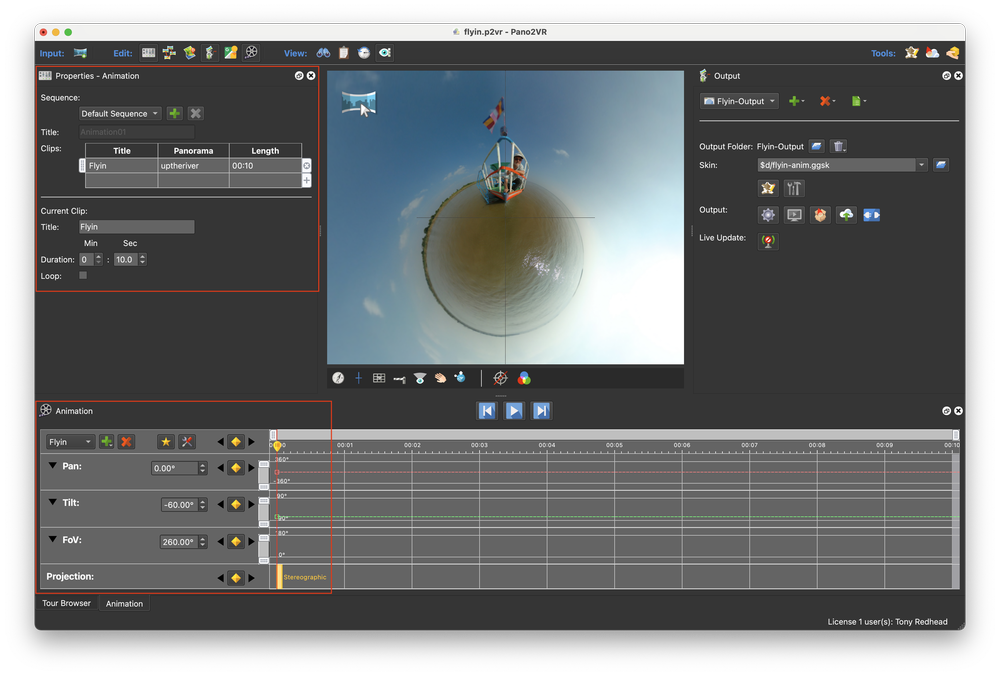Click the star auto-keyframe icon in Animation panel
This screenshot has width=1000, height=676.
tap(166, 442)
